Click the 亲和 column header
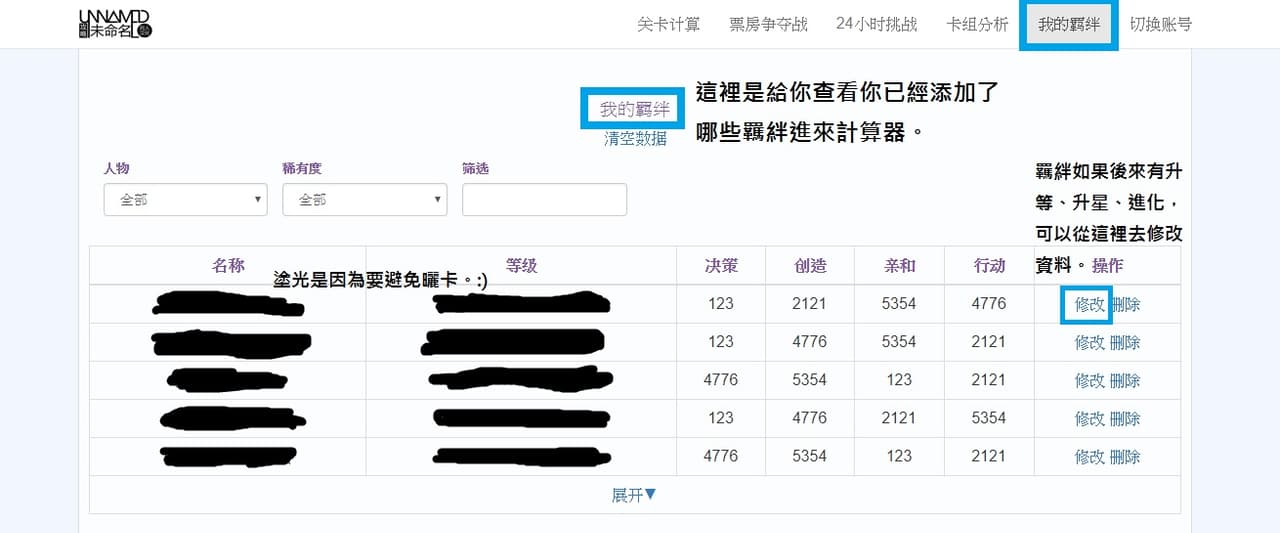1280x533 pixels. tap(899, 265)
